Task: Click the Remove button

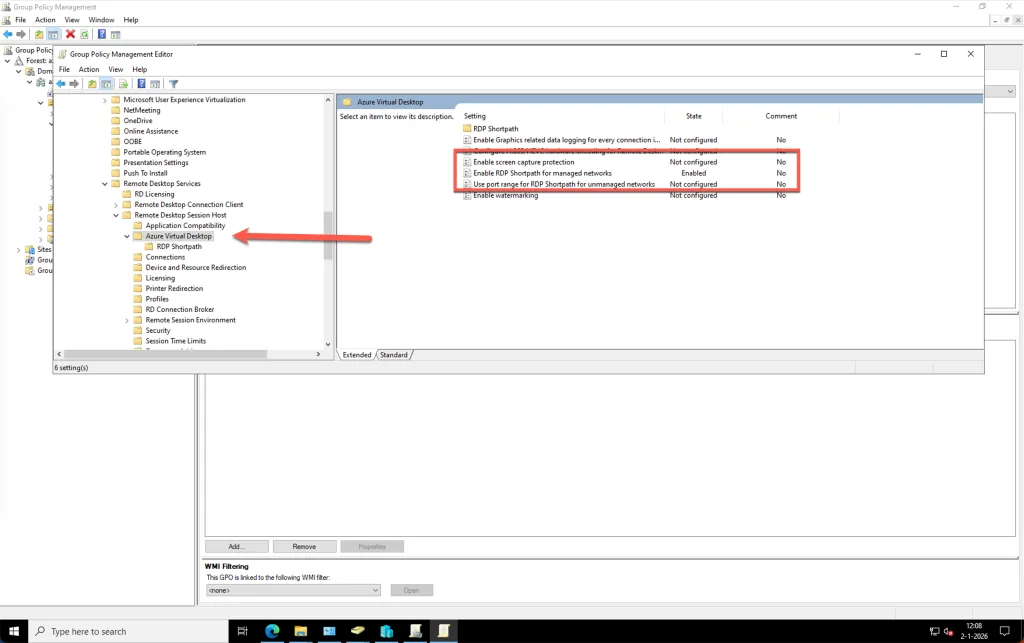Action: (x=304, y=546)
